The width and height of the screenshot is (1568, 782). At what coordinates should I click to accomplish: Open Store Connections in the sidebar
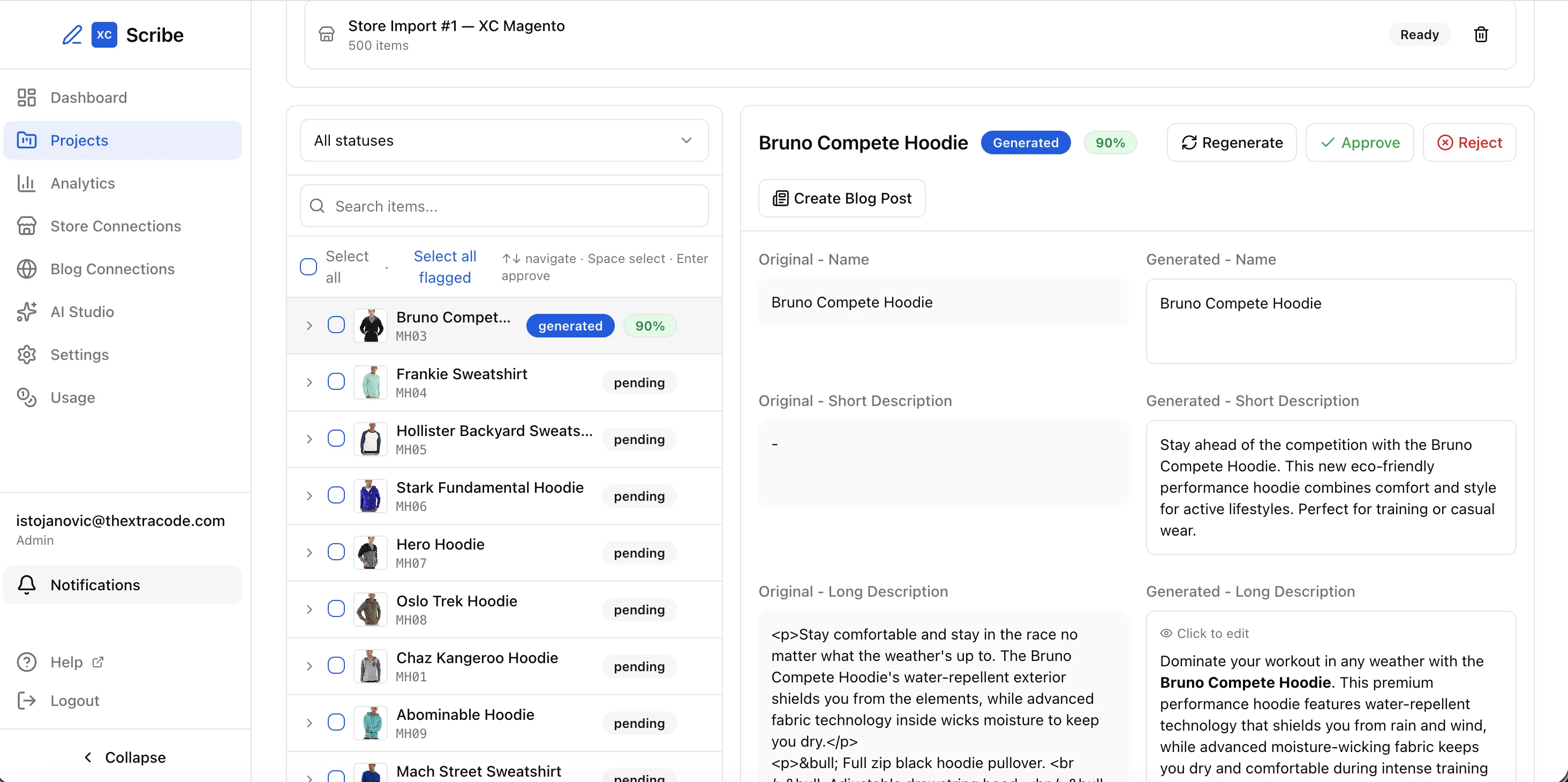pos(116,226)
